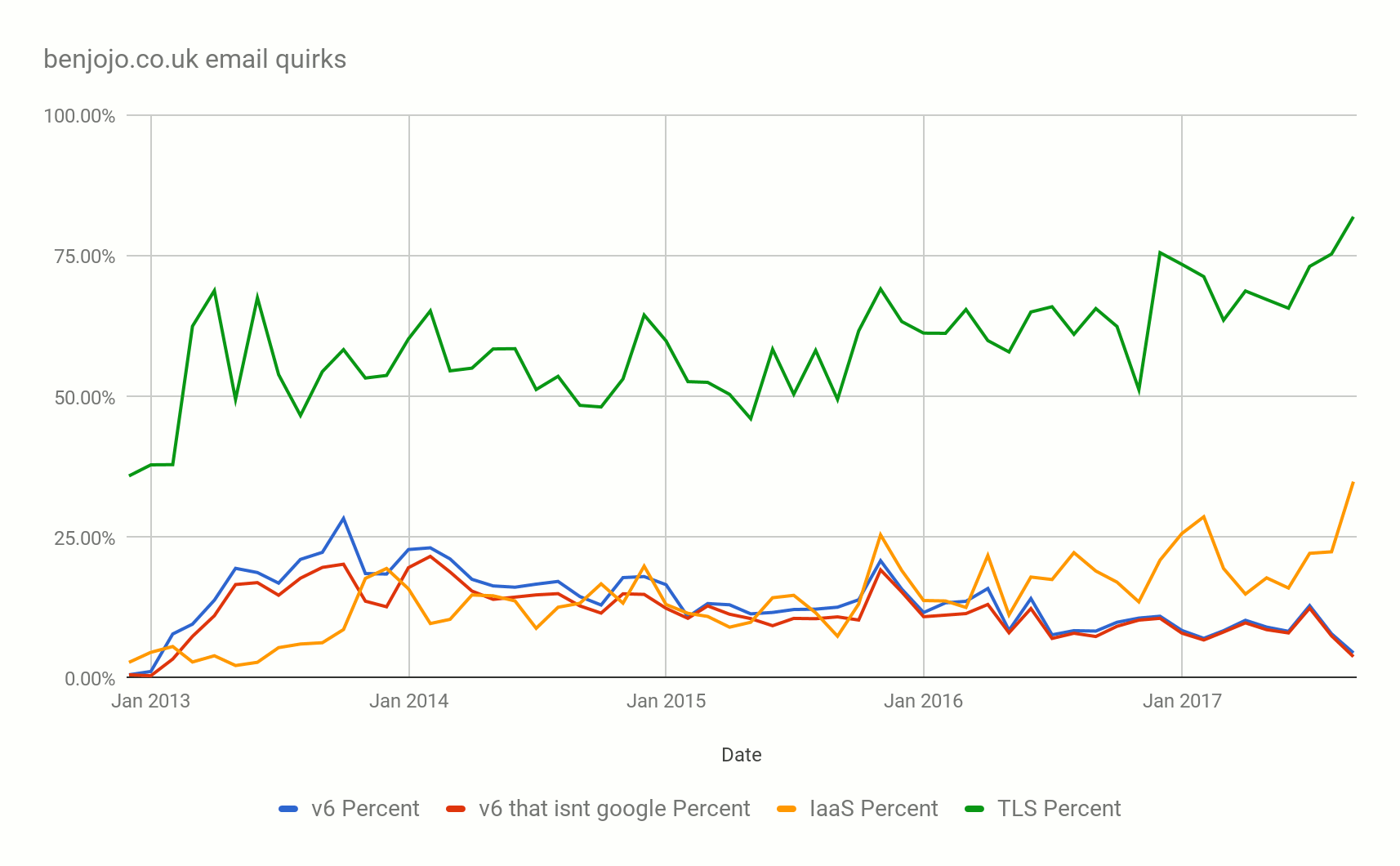
Task: Click the '25.00%' y-axis label
Action: tap(85, 538)
